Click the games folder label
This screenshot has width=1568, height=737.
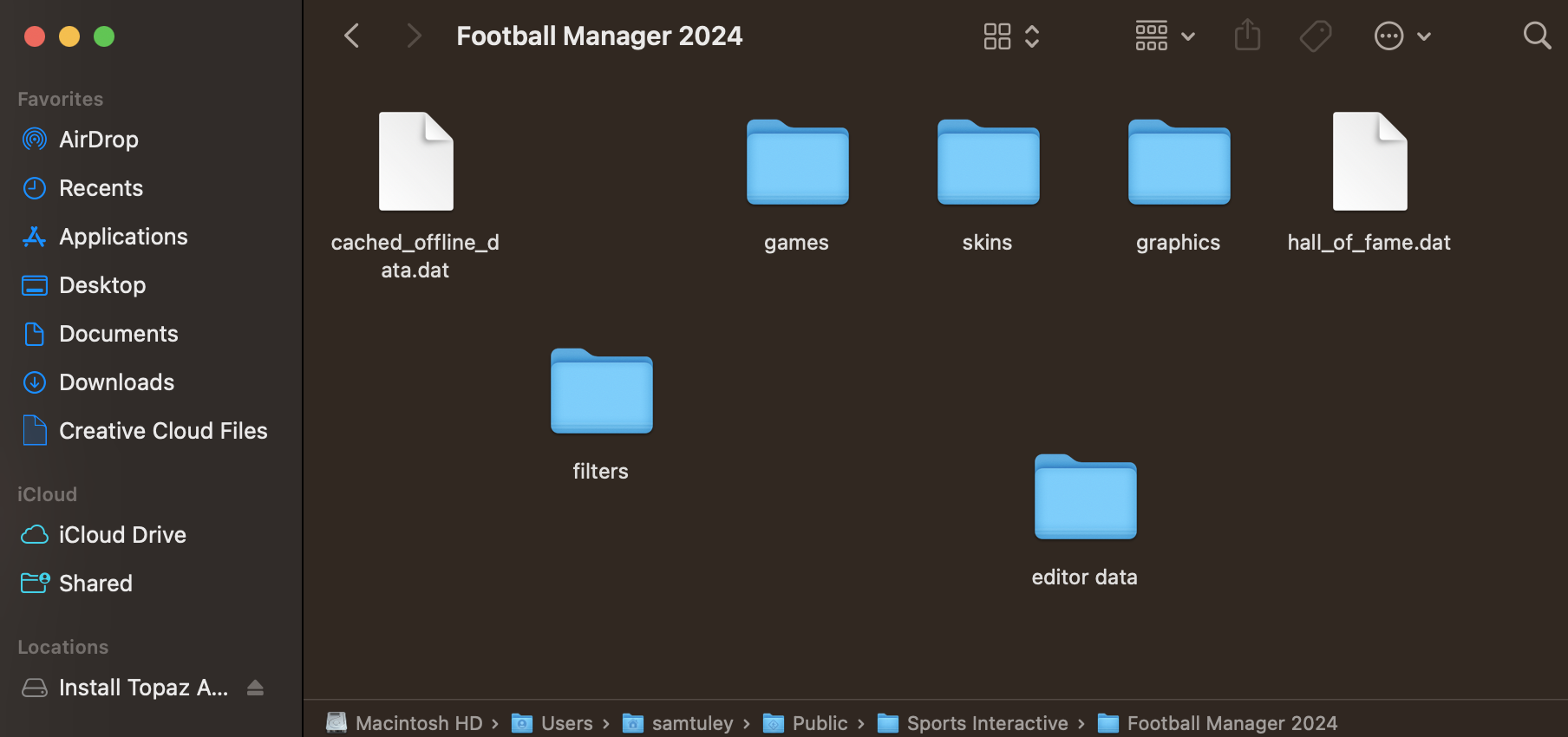pos(796,243)
